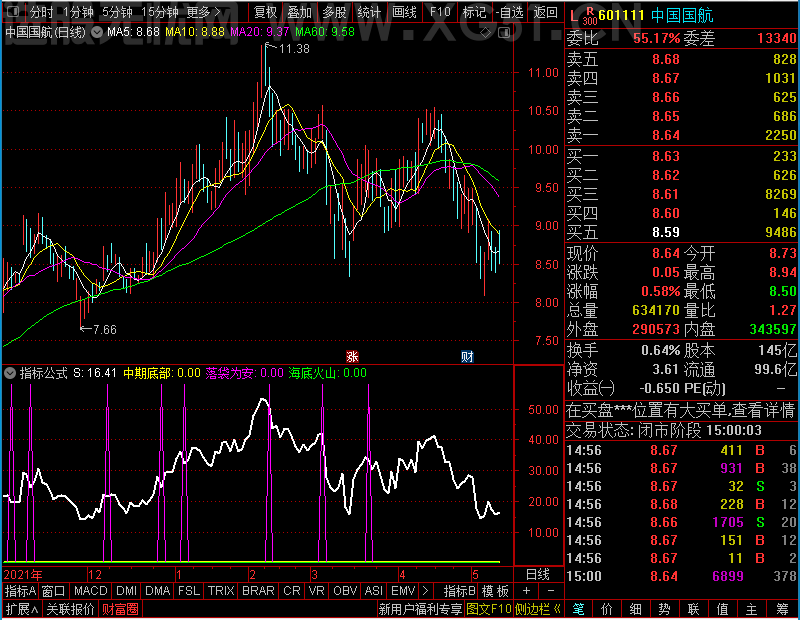
Task: Expand 更多 timeframe options
Action: click(204, 12)
